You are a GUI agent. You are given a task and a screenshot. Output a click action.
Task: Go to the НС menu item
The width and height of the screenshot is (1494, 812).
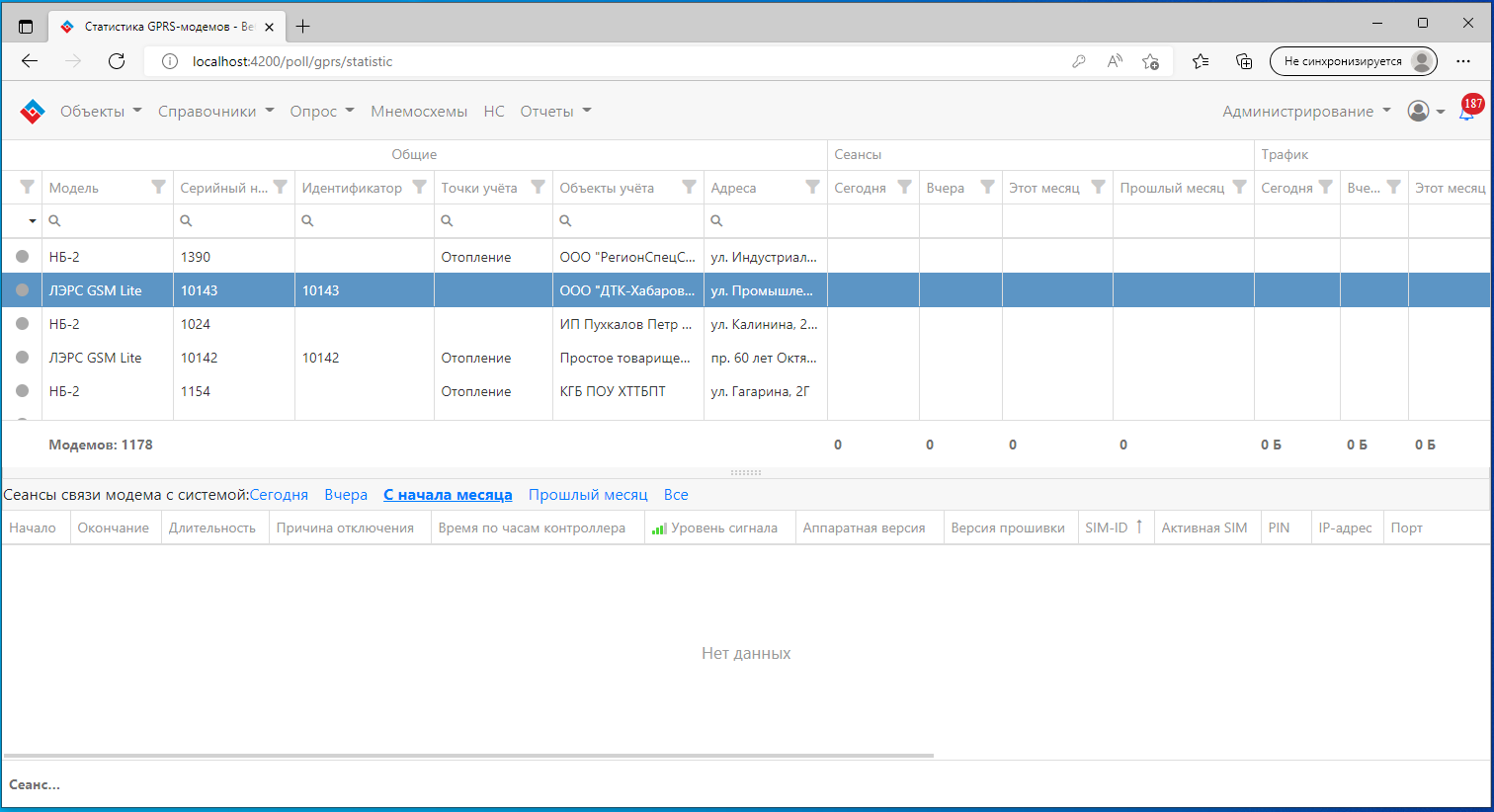(494, 112)
